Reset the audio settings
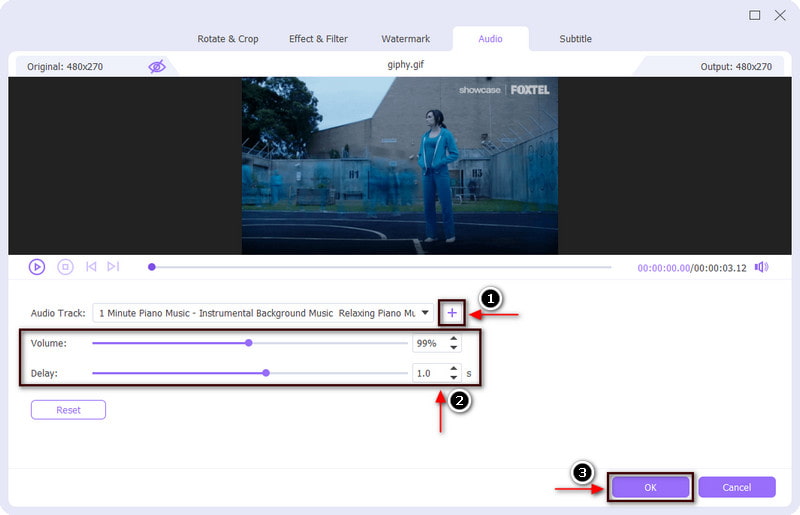The width and height of the screenshot is (800, 515). 68,410
